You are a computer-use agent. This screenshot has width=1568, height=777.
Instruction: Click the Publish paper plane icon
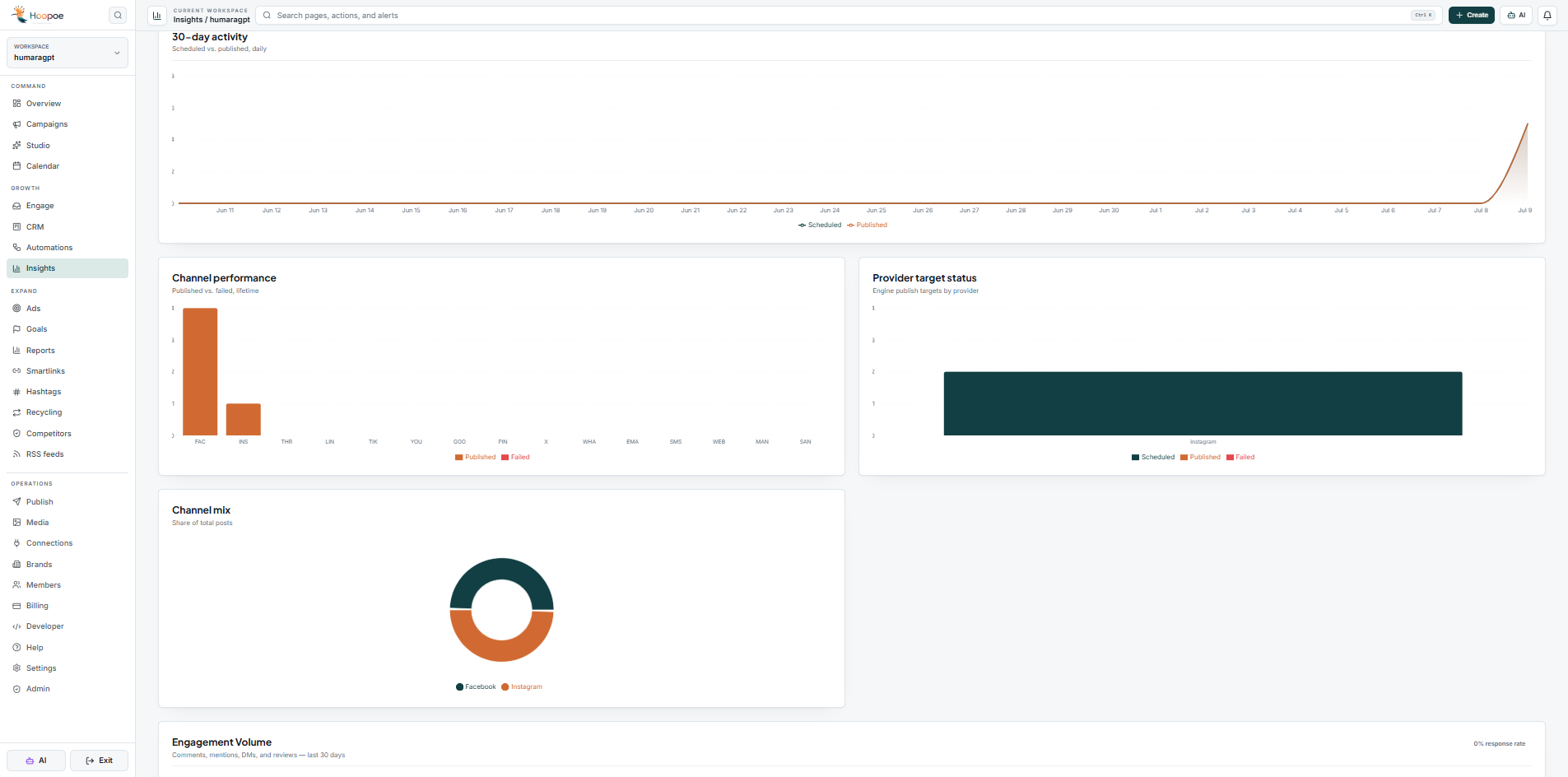16,502
